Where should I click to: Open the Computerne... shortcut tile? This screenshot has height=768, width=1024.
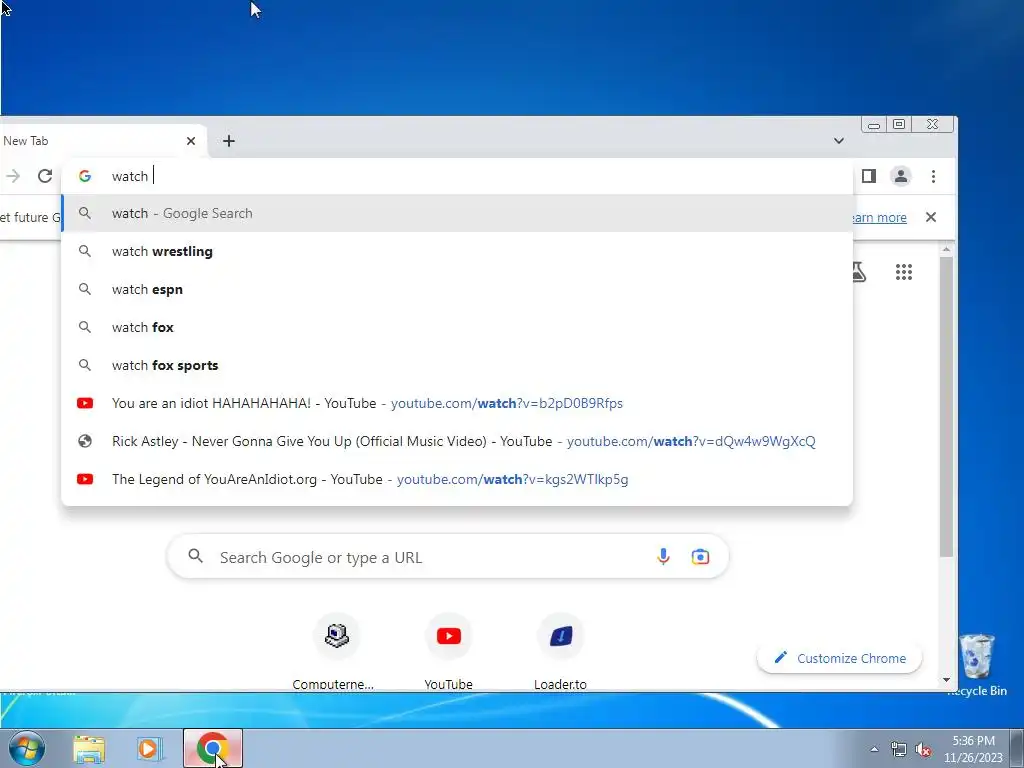click(336, 652)
